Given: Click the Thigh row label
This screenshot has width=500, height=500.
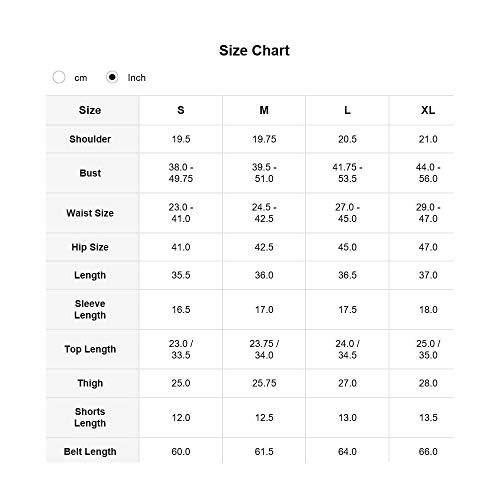Looking at the screenshot, I should (x=90, y=383).
